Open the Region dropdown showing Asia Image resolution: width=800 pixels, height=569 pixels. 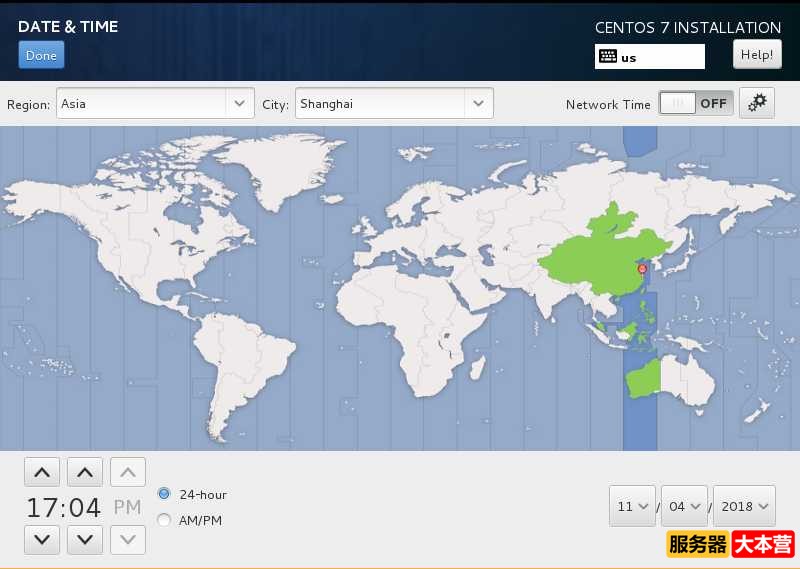[155, 103]
